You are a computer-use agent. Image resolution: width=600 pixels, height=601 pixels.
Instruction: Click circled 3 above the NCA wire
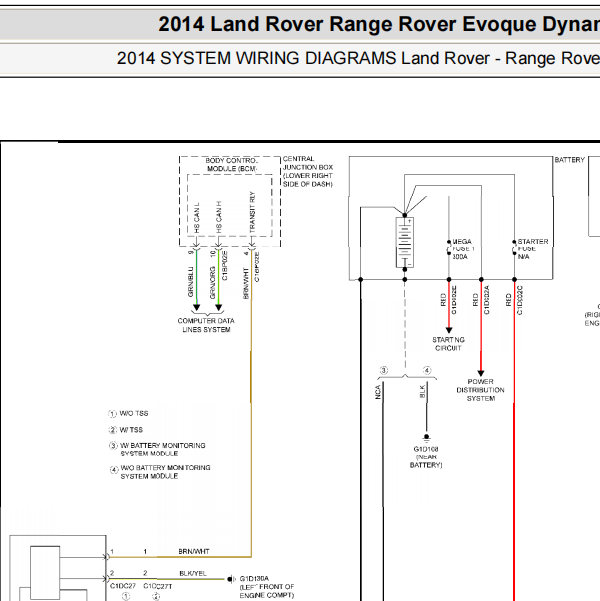[384, 370]
